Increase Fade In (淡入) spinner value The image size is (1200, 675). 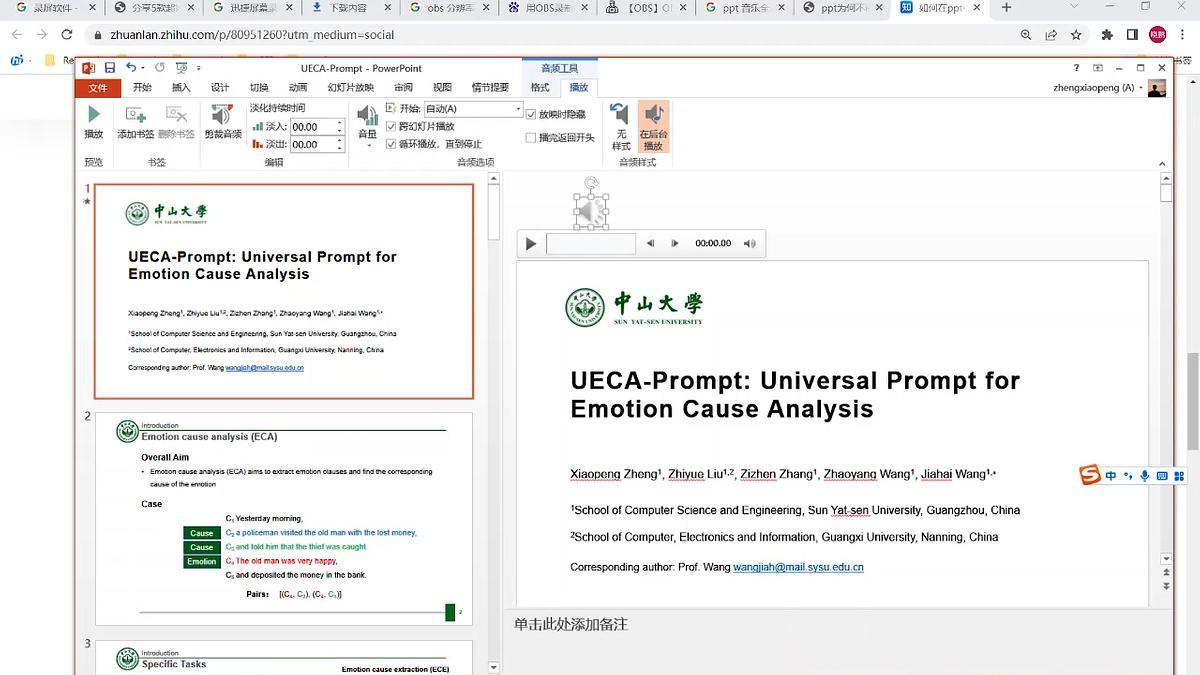[340, 123]
